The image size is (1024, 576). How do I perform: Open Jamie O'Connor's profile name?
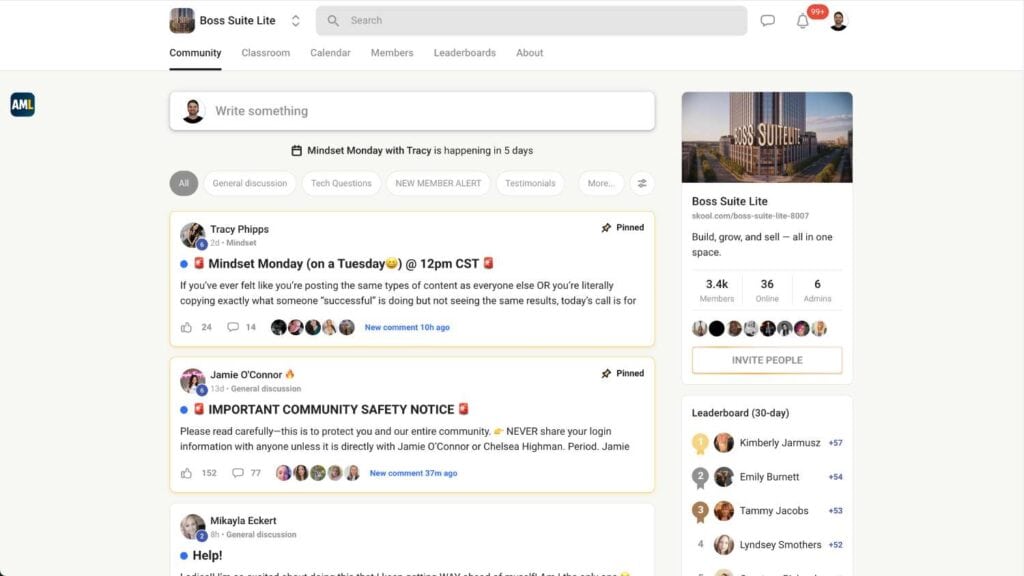tap(246, 375)
